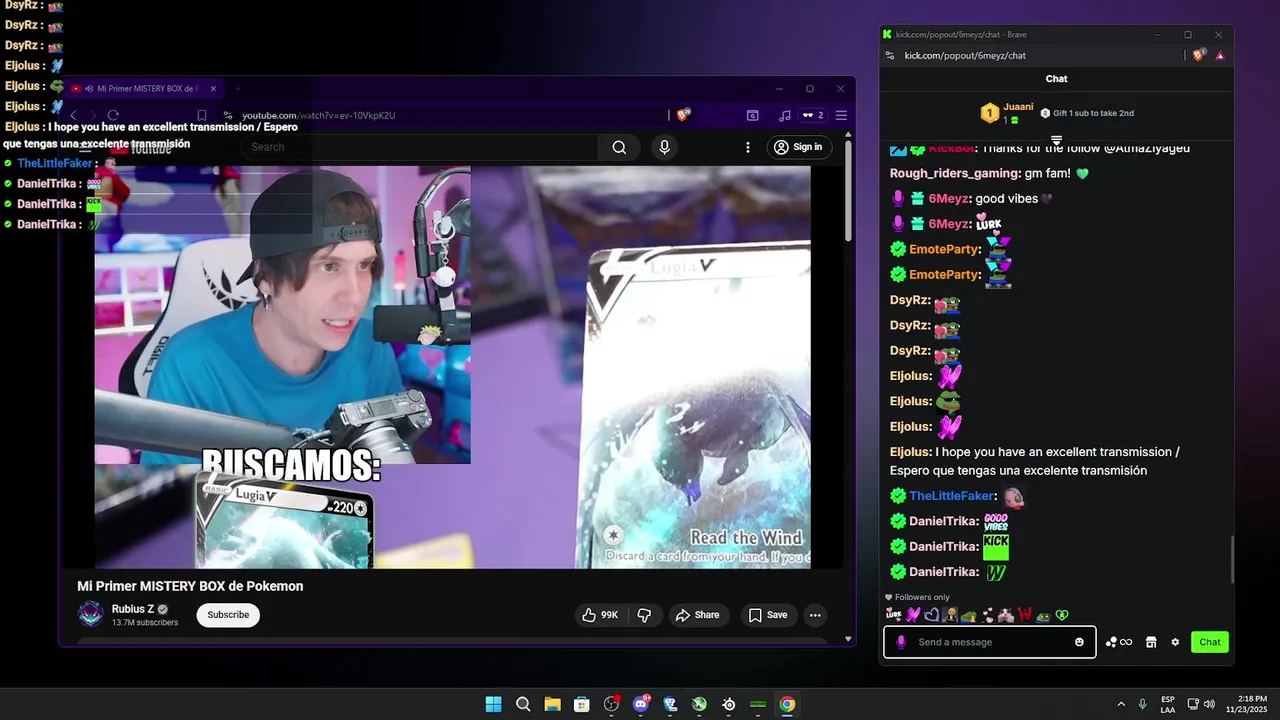Click the YouTube voice search microphone
This screenshot has width=1280, height=720.
(664, 147)
